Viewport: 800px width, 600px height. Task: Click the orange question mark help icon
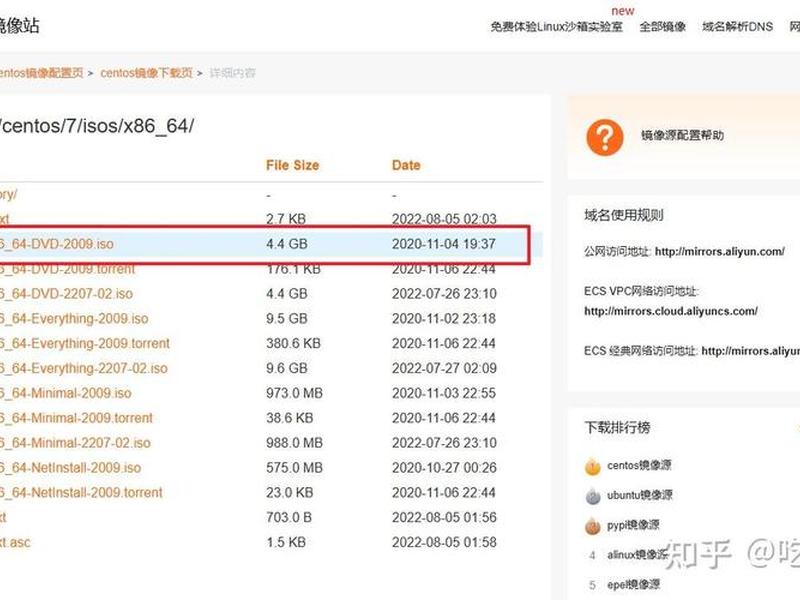point(605,137)
